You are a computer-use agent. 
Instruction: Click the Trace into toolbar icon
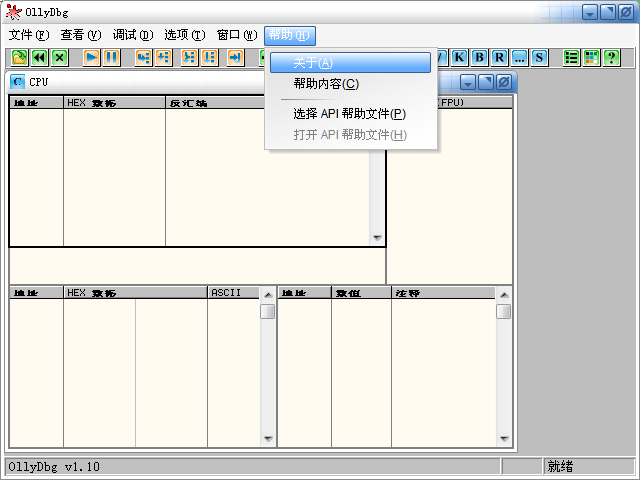(x=189, y=58)
